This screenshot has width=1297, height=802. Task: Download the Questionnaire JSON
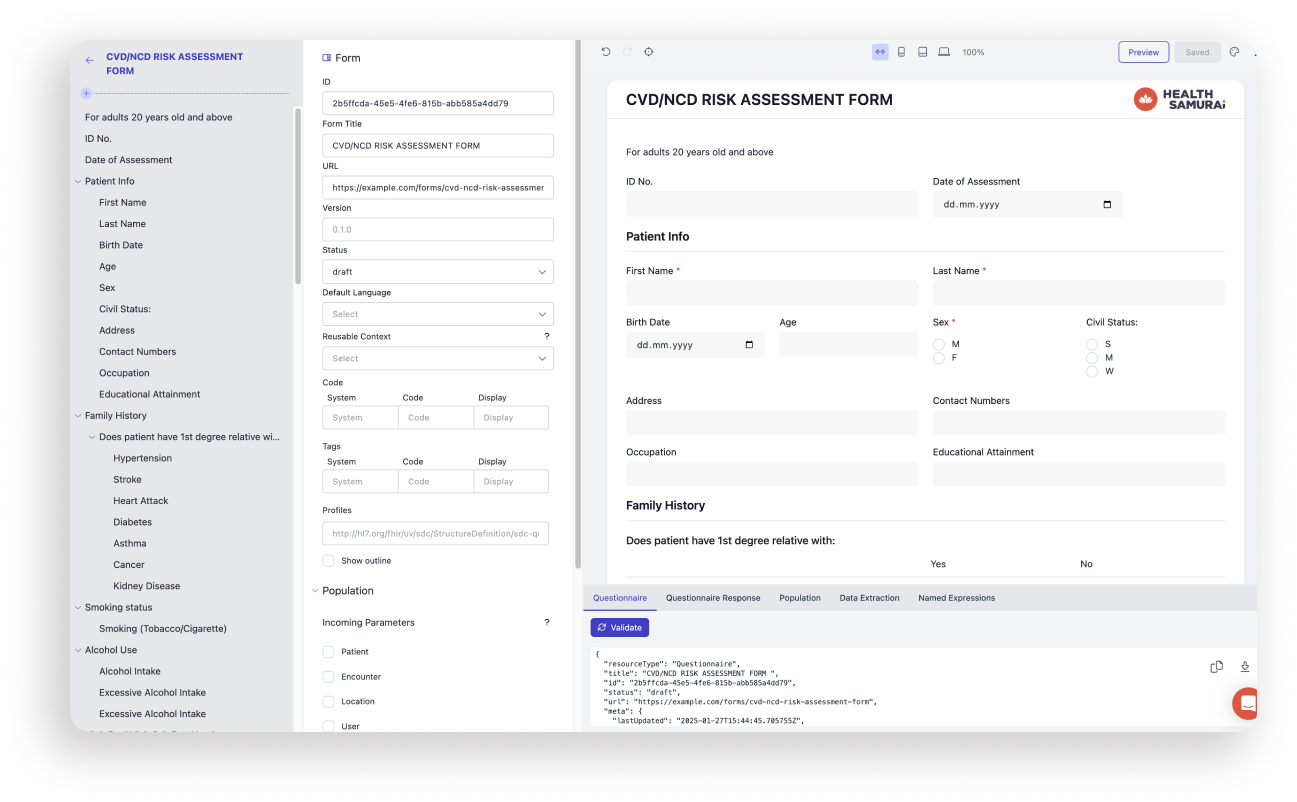pos(1245,667)
